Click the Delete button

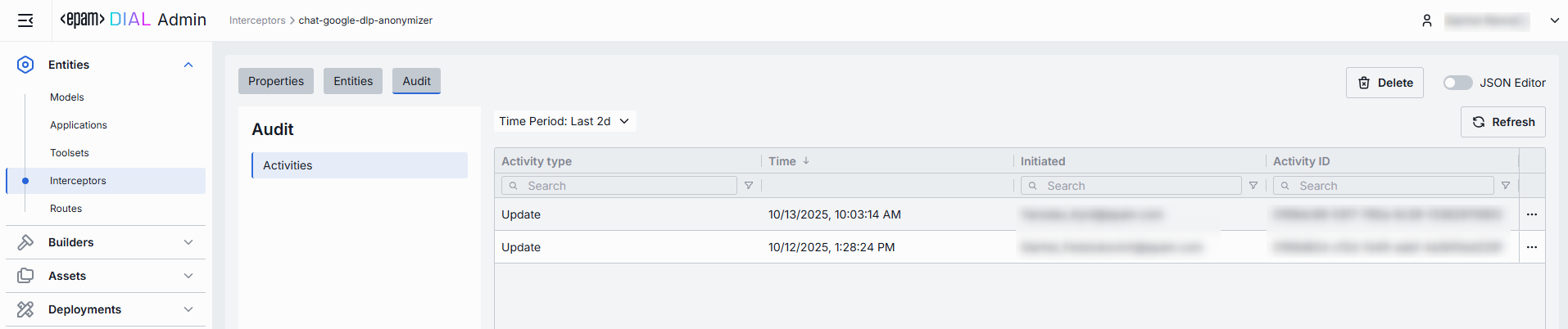coord(1384,83)
